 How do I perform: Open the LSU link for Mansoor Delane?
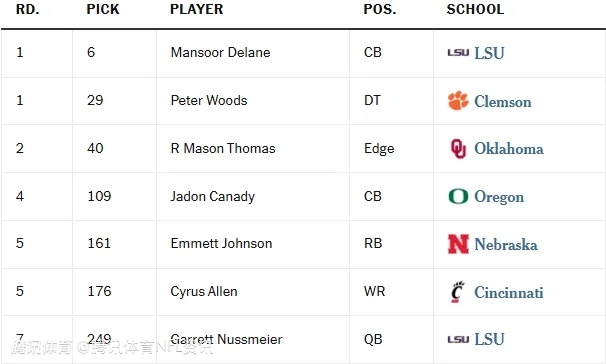coord(489,53)
